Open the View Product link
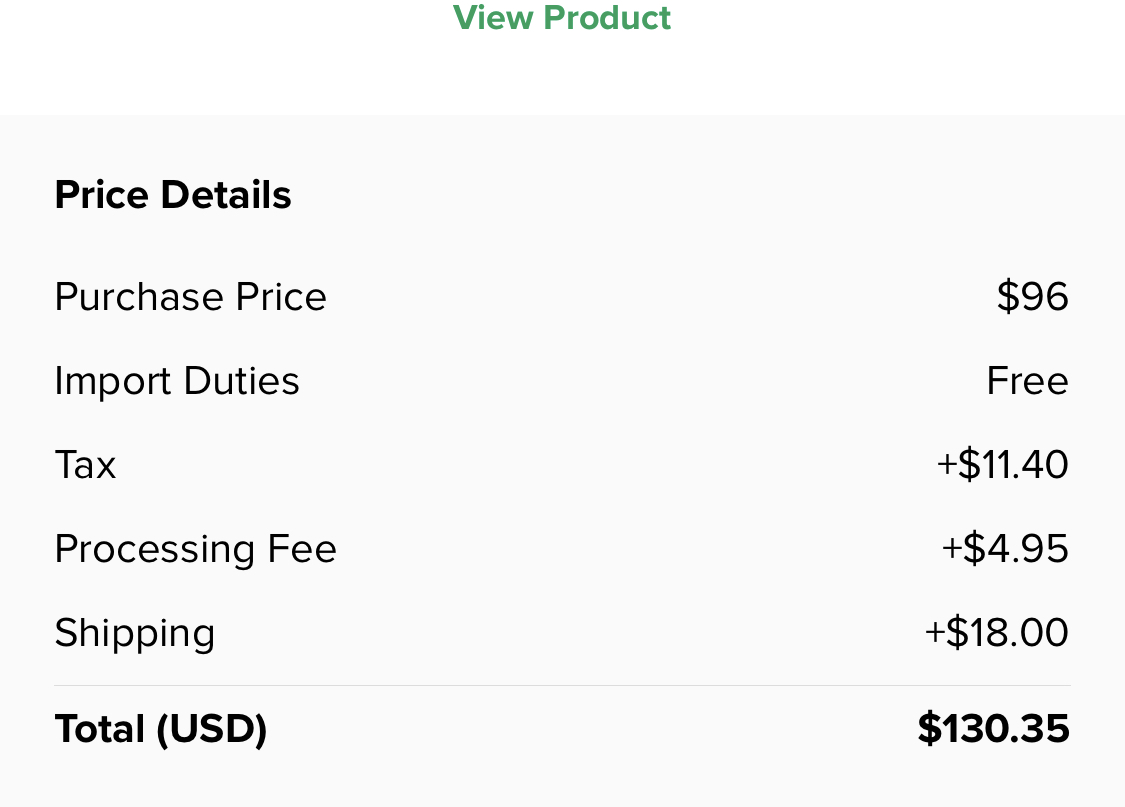Screen dimensions: 1125x807 tap(562, 18)
